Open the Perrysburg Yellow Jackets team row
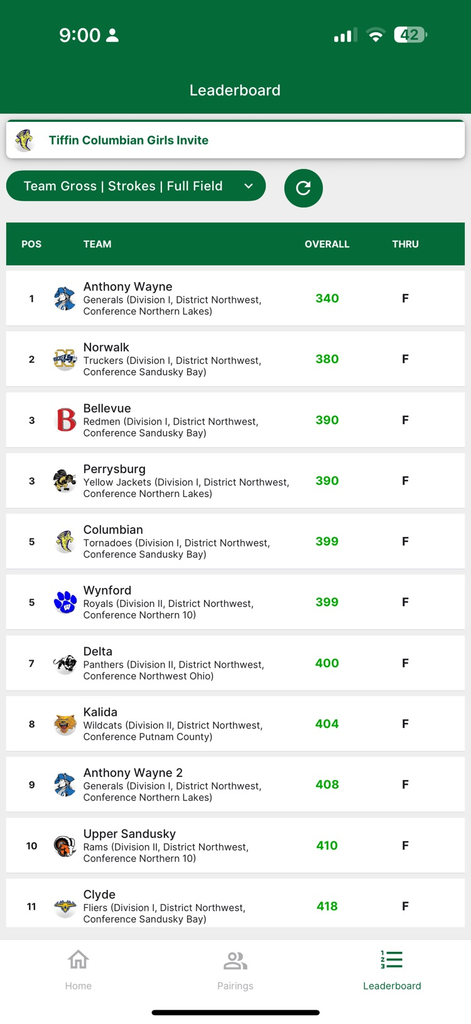Image resolution: width=471 pixels, height=1024 pixels. click(235, 481)
